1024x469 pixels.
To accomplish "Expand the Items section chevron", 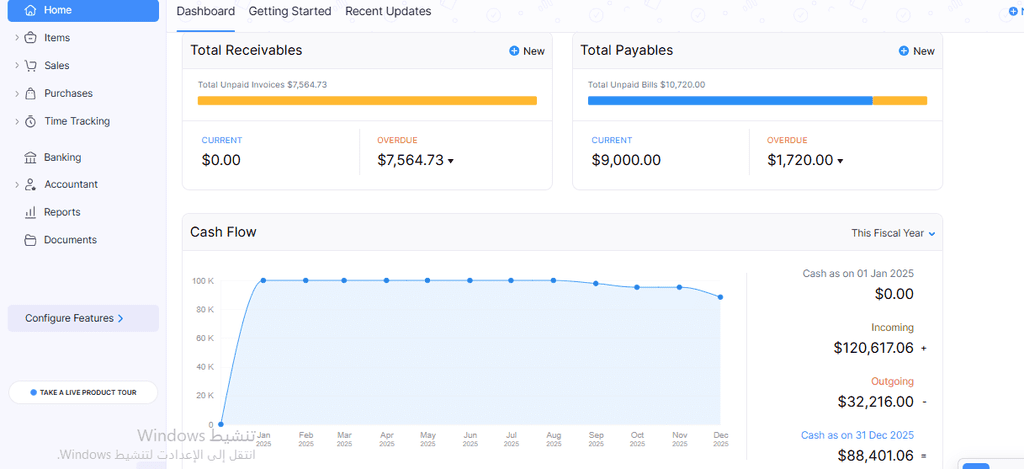I will [x=16, y=38].
